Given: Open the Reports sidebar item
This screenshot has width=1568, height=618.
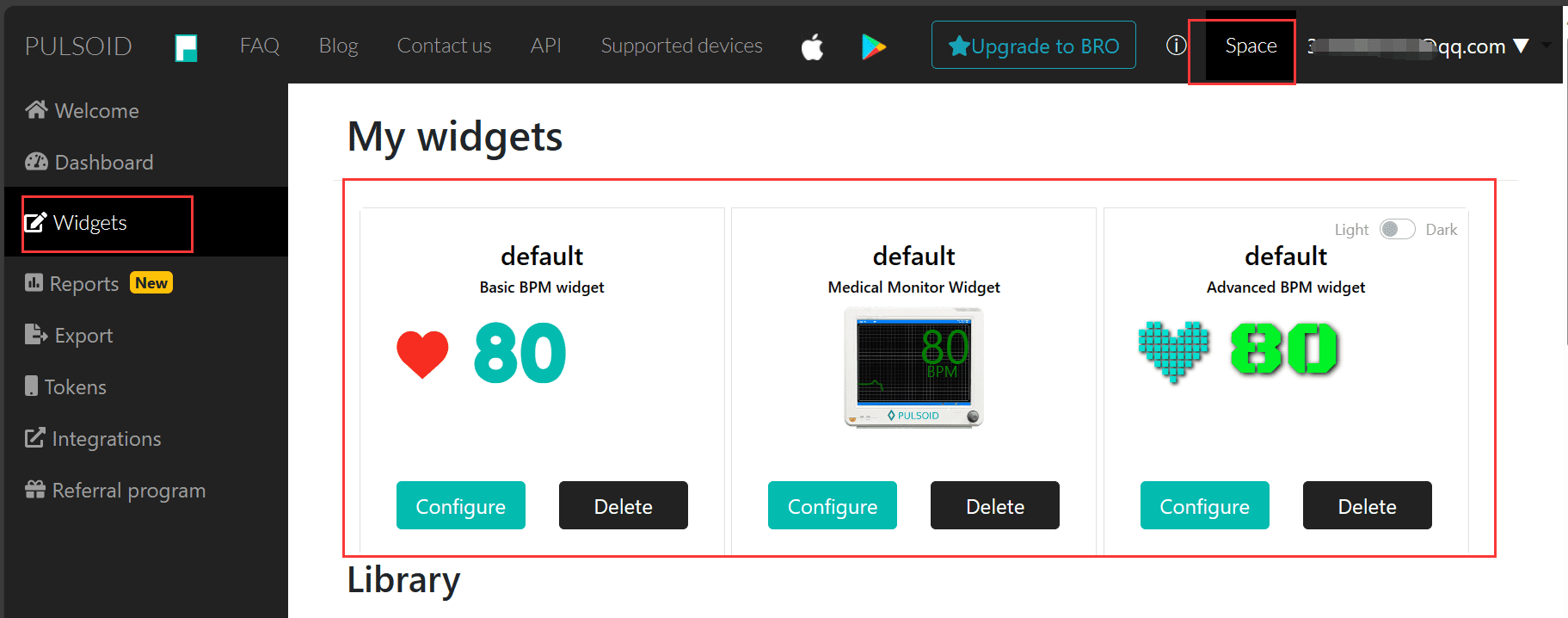Looking at the screenshot, I should [x=83, y=283].
